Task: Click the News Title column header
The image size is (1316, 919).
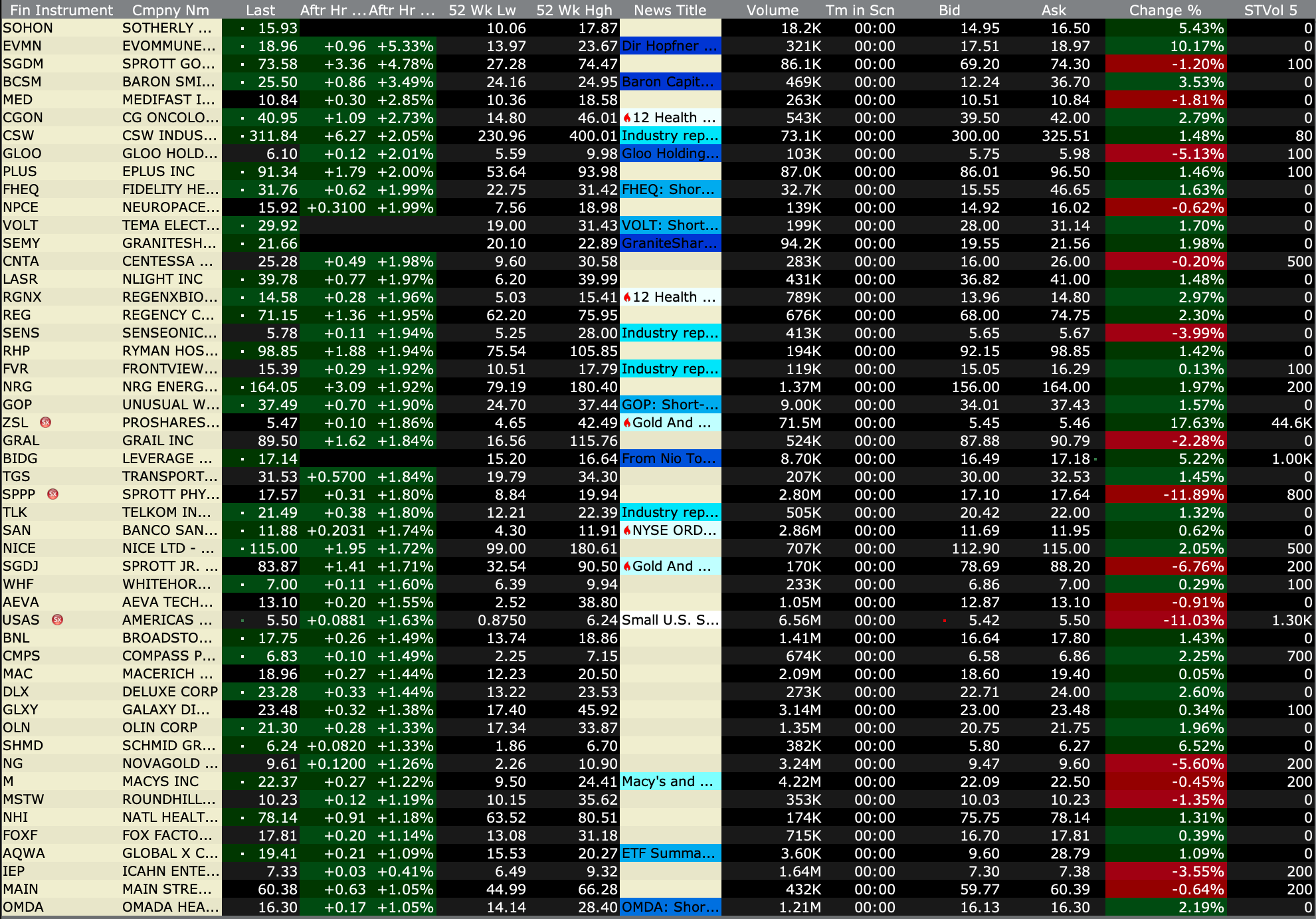Action: point(670,10)
